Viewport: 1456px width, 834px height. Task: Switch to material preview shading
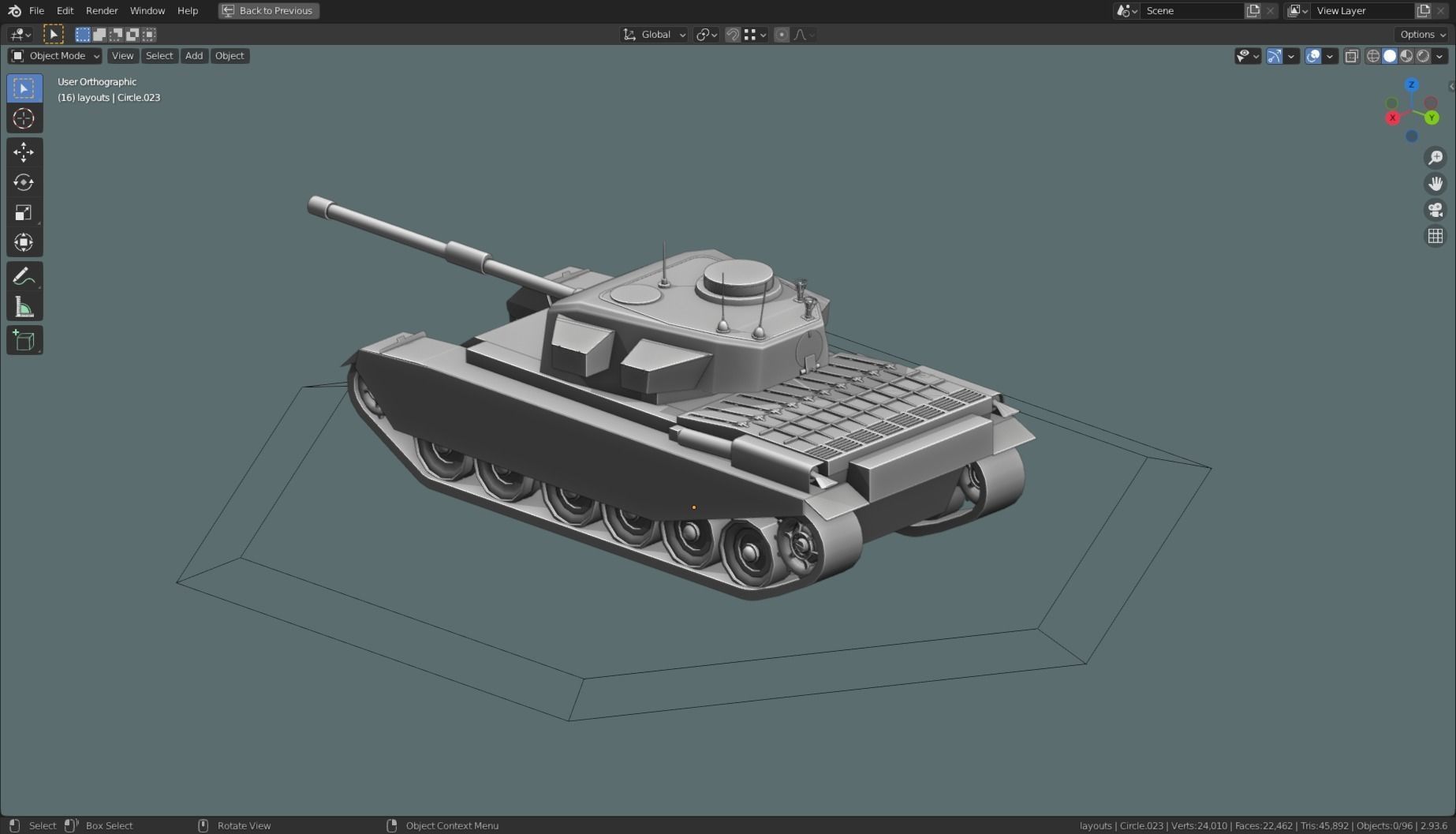1406,56
